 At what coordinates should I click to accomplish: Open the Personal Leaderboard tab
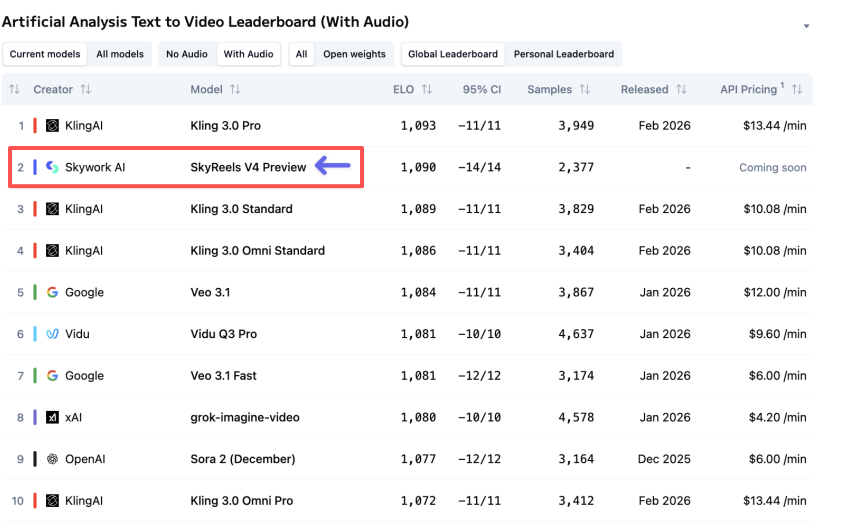[x=562, y=54]
